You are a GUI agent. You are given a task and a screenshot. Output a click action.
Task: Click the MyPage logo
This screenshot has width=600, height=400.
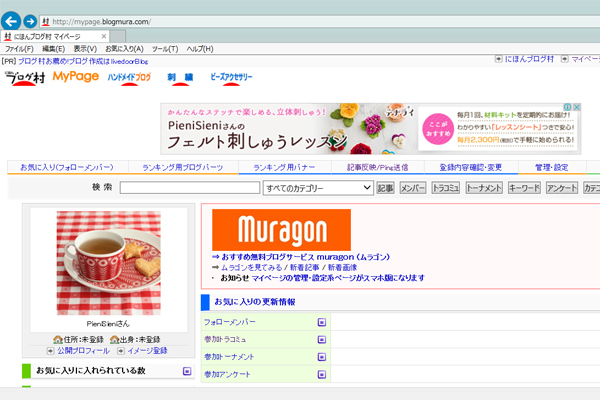click(x=76, y=77)
